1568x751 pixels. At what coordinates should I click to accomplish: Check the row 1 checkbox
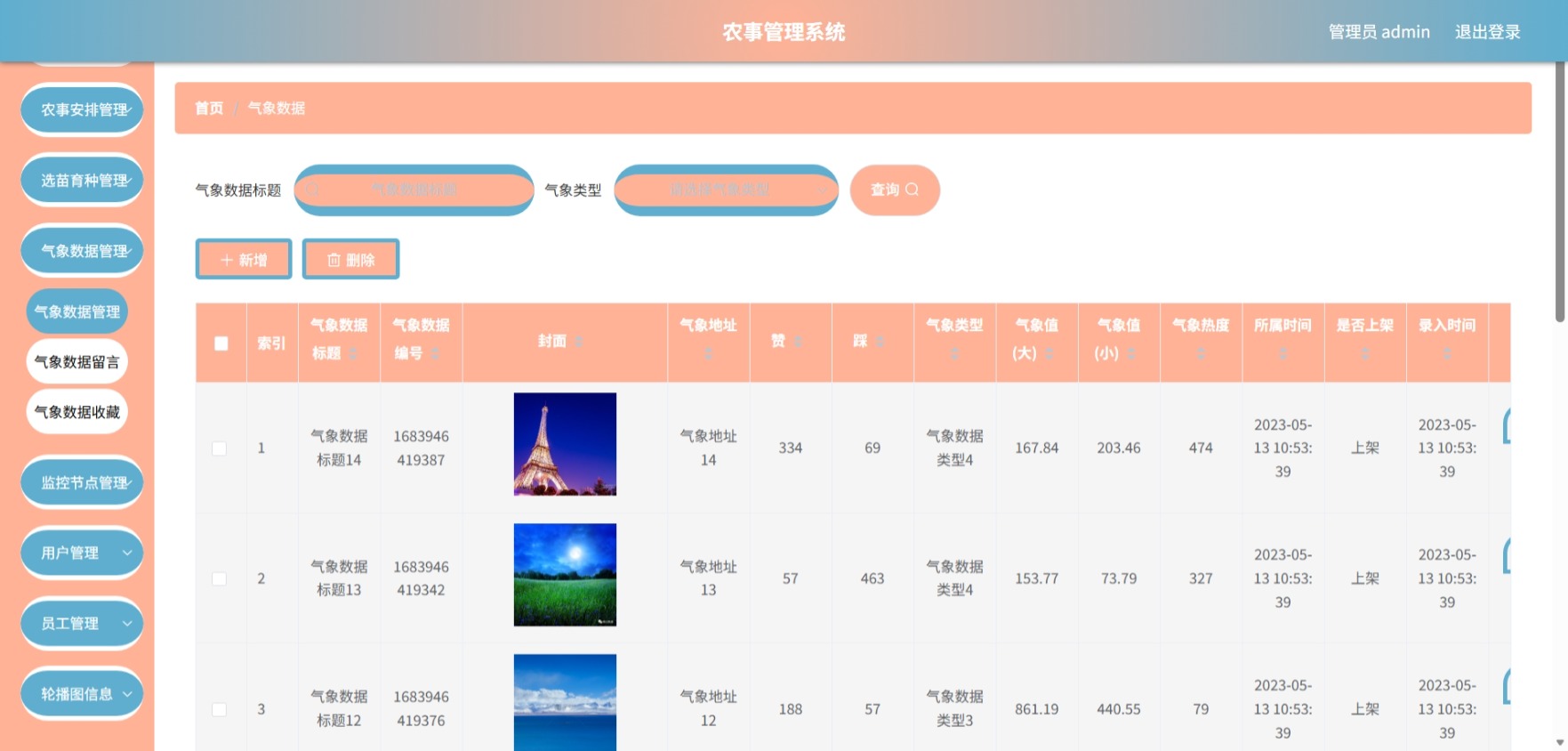click(x=219, y=448)
